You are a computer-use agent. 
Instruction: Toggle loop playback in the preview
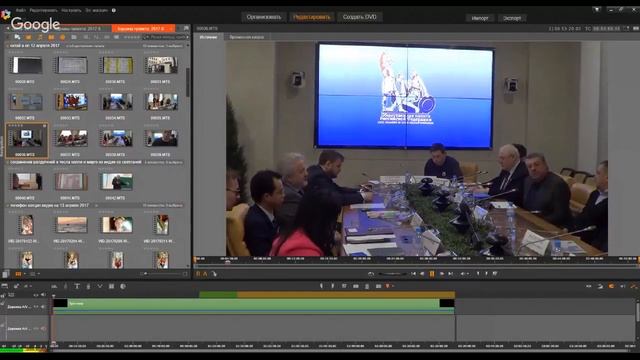click(371, 274)
